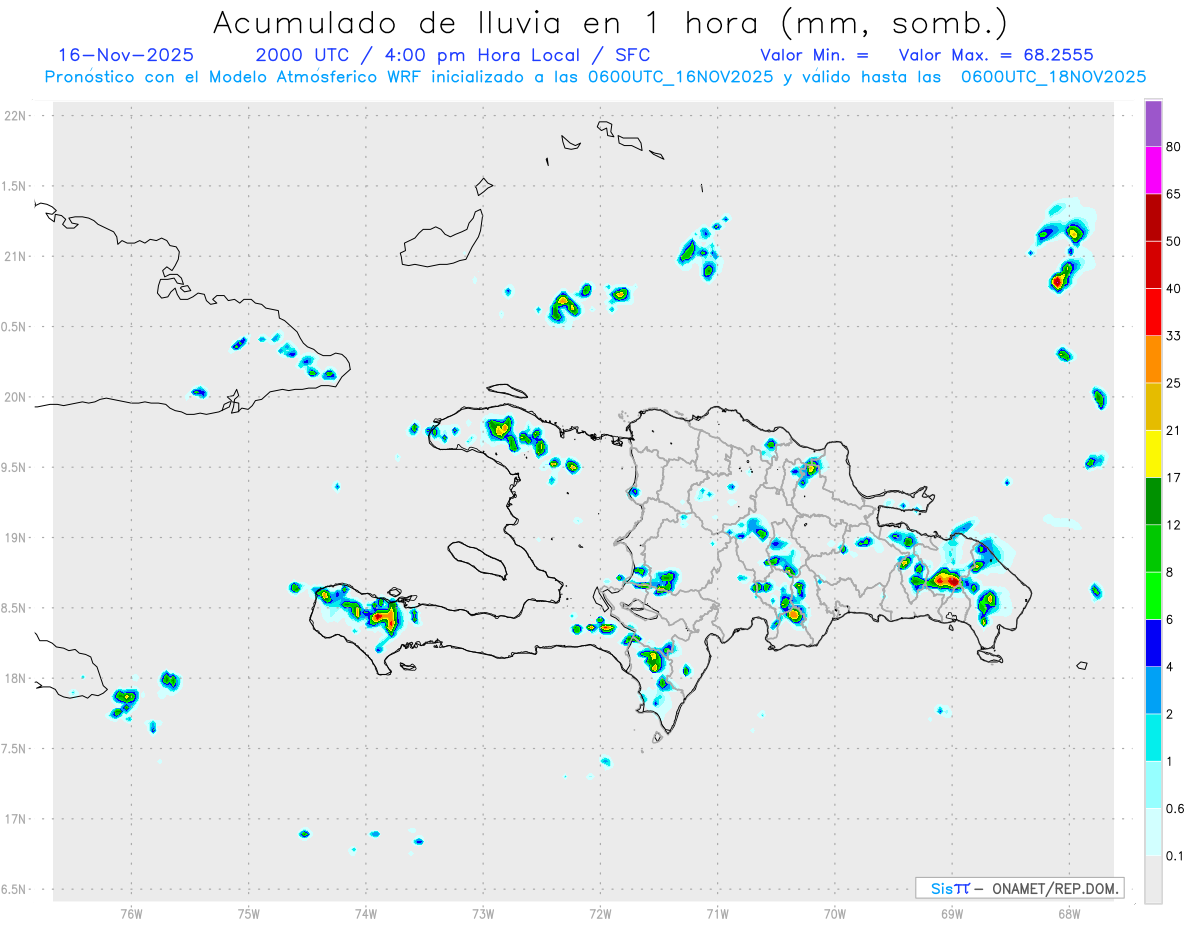Click the legend value '65'

[x=1174, y=194]
